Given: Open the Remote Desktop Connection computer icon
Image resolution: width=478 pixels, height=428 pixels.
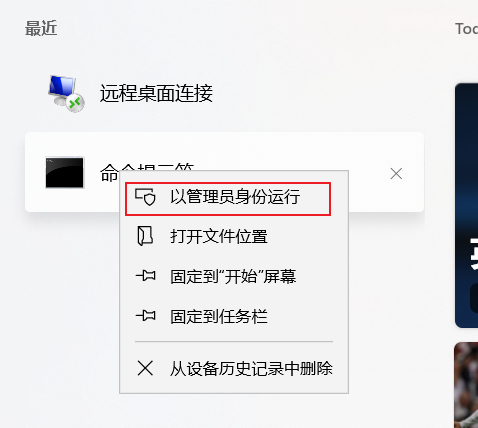Looking at the screenshot, I should (x=66, y=94).
